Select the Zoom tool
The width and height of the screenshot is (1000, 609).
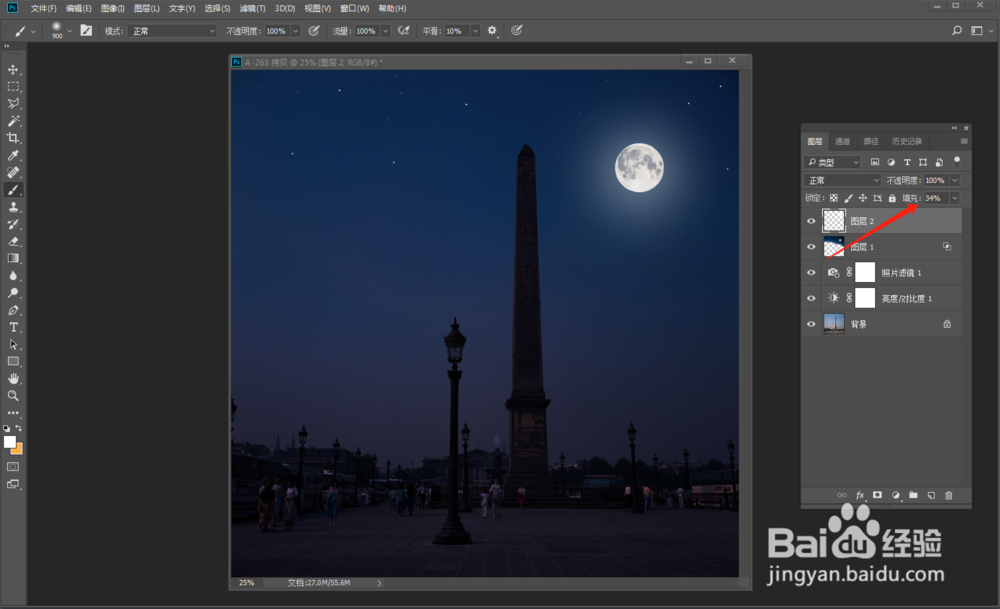coord(13,396)
